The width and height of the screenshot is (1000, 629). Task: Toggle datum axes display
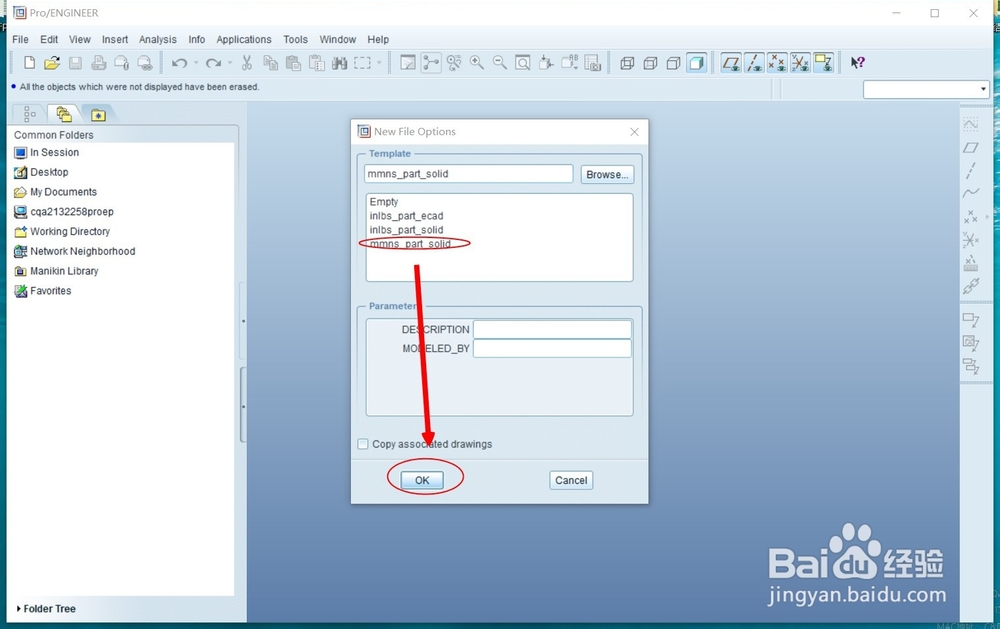click(x=754, y=63)
